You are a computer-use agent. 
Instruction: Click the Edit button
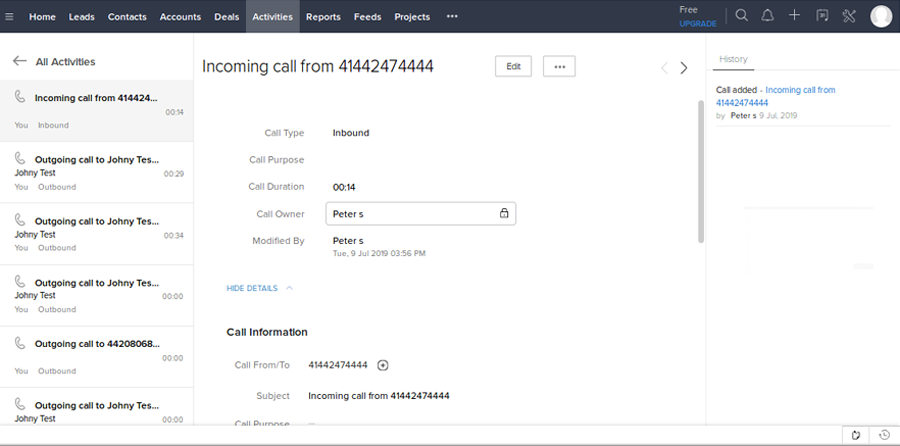(x=513, y=66)
